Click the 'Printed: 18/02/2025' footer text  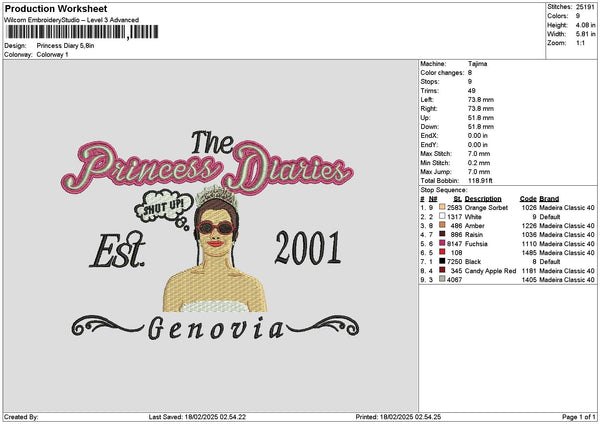(x=398, y=417)
